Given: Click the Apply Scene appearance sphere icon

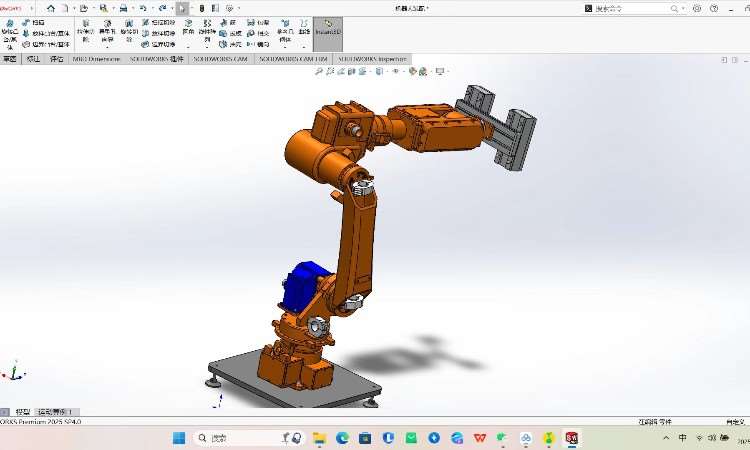Looking at the screenshot, I should click(x=410, y=71).
